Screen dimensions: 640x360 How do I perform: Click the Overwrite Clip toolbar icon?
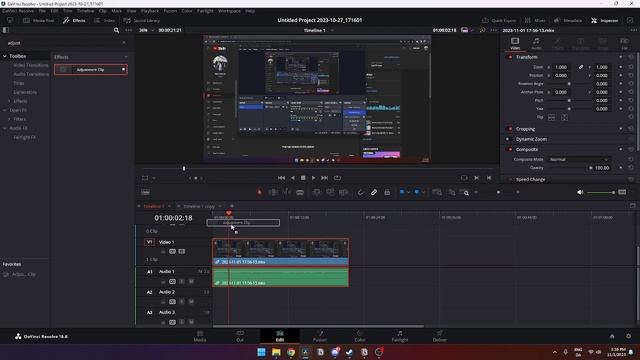(x=330, y=192)
